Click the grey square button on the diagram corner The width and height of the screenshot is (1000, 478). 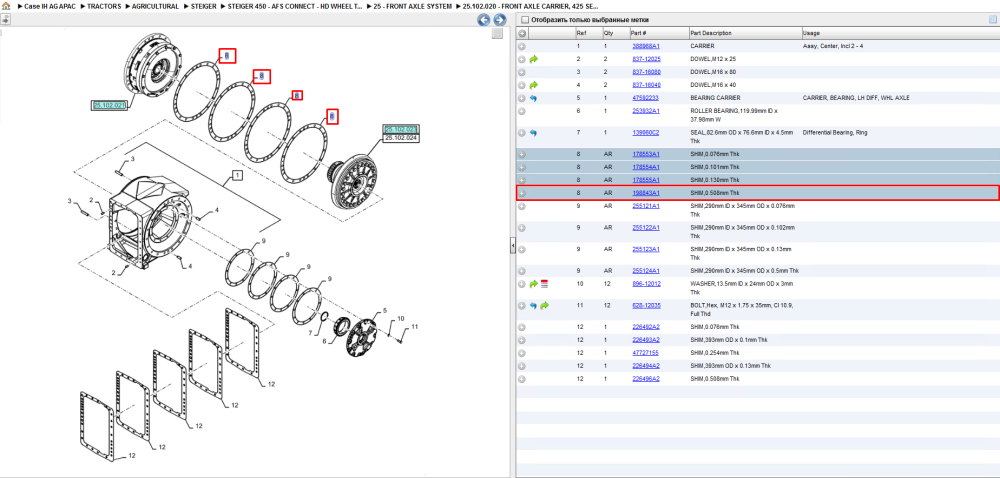pyautogui.click(x=497, y=34)
